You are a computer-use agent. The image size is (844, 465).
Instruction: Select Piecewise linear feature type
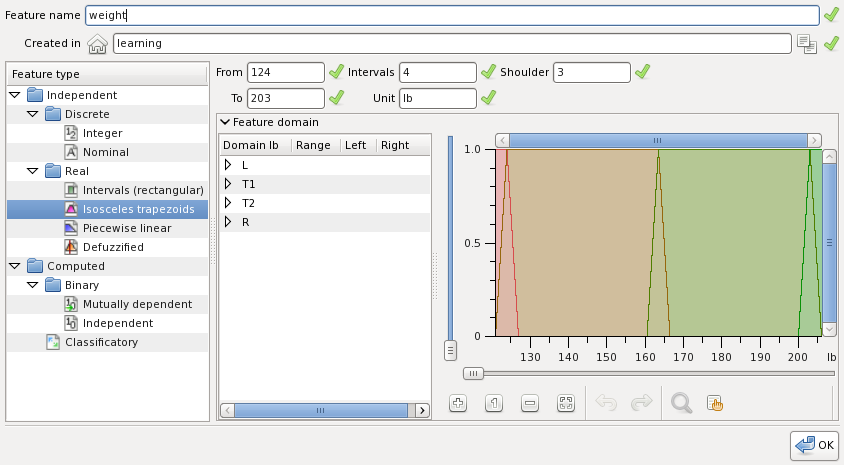pyautogui.click(x=107, y=228)
